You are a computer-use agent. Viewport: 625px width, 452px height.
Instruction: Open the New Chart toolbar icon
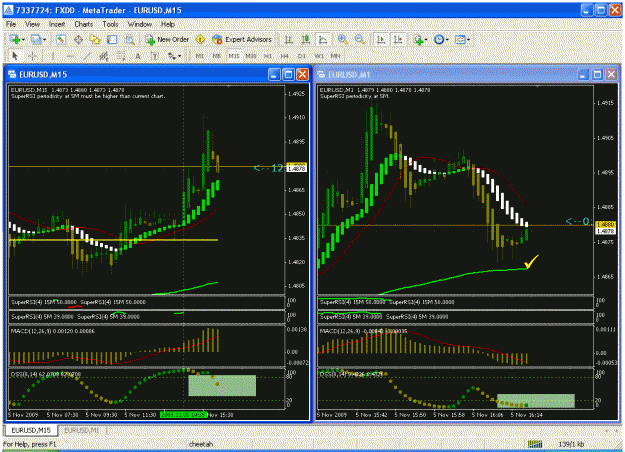tap(16, 39)
